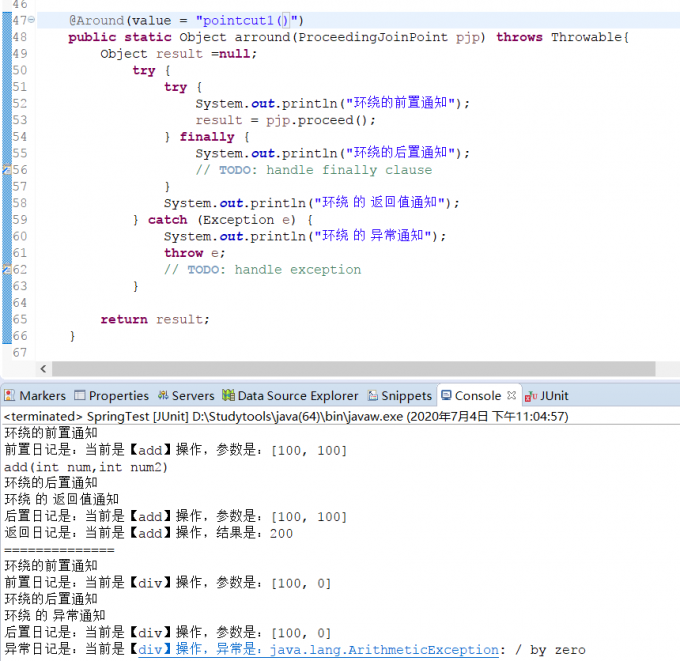Collapse the method fold at line 47
This screenshot has width=680, height=661.
click(x=33, y=21)
